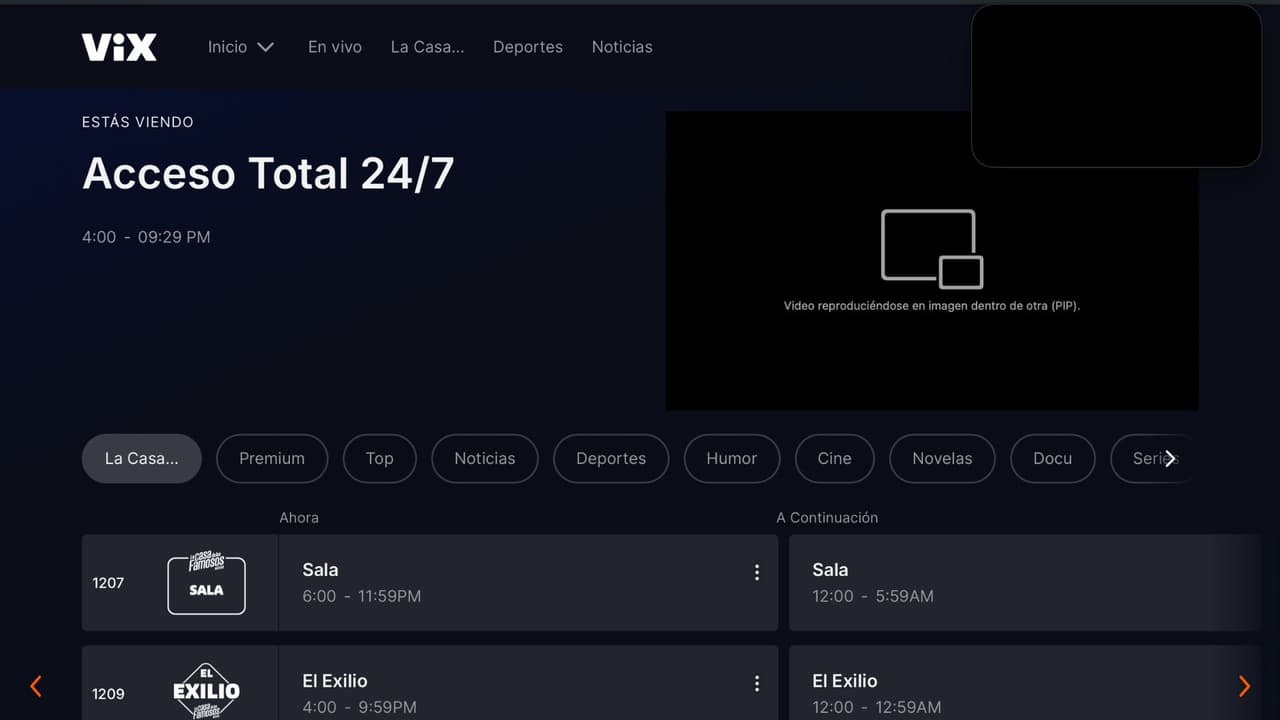
Task: Open Deportes in top navigation
Action: tap(528, 47)
